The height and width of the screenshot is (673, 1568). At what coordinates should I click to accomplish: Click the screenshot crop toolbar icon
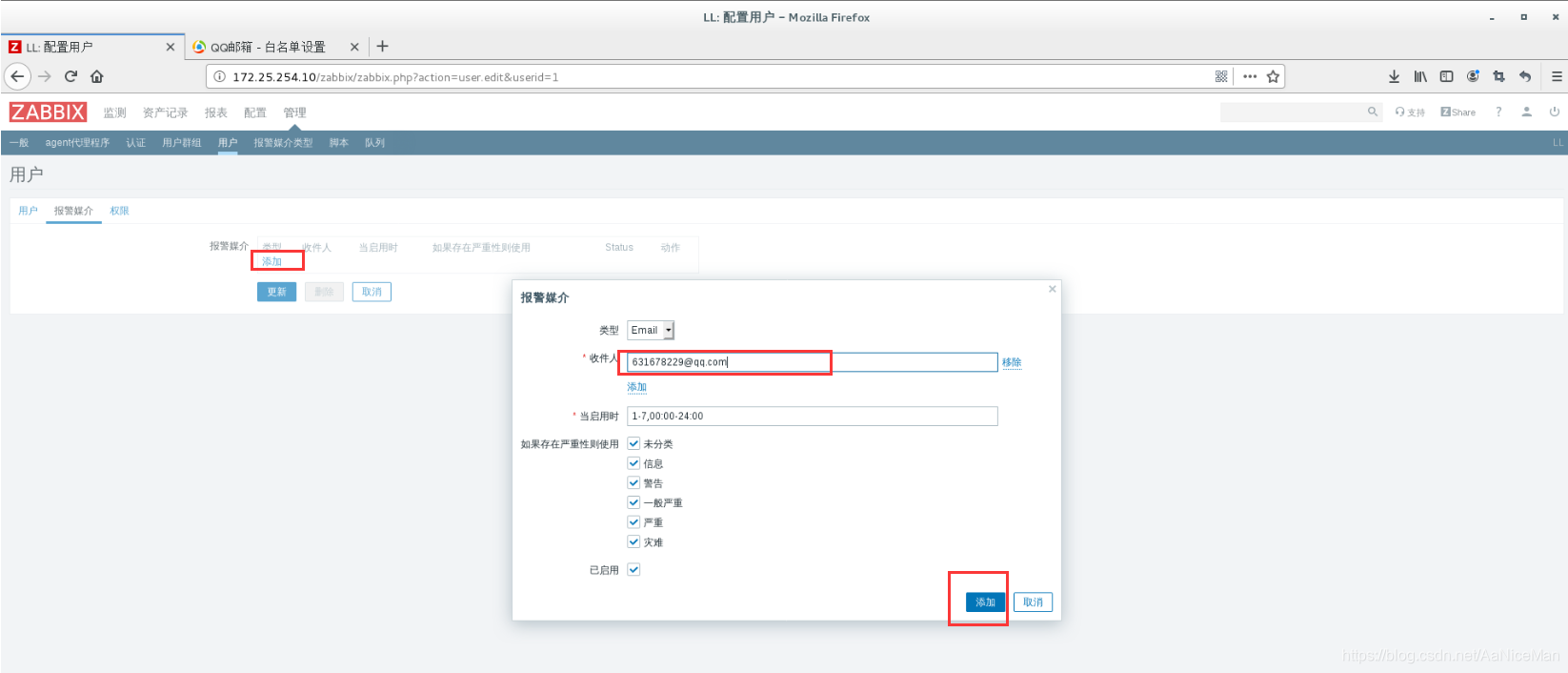click(1498, 76)
